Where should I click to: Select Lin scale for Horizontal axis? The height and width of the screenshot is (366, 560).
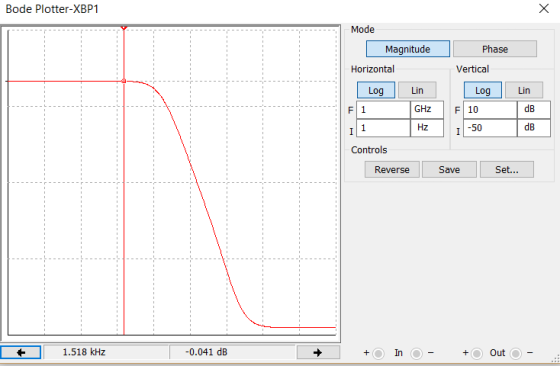417,90
